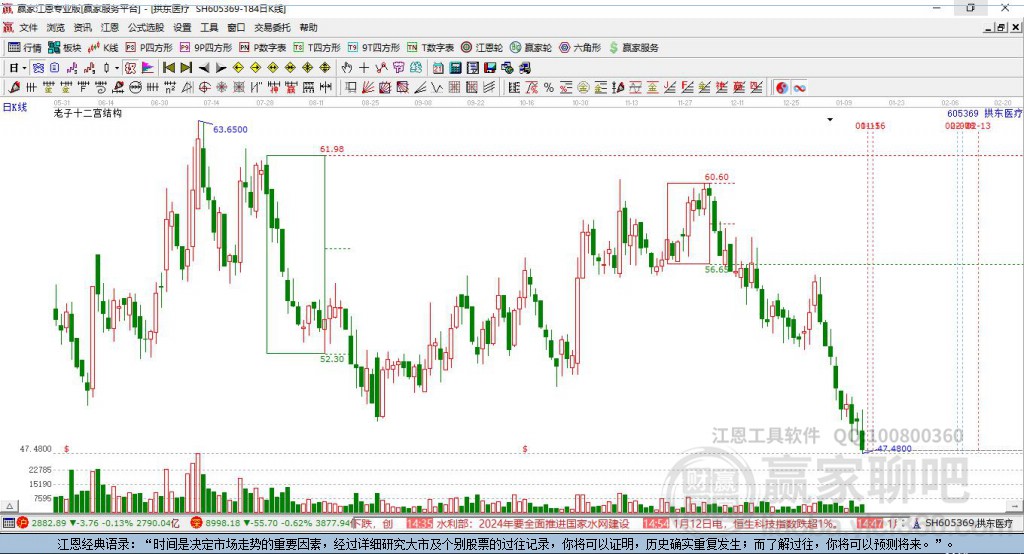This screenshot has width=1024, height=554.
Task: Select the hand pan tool
Action: 346,68
